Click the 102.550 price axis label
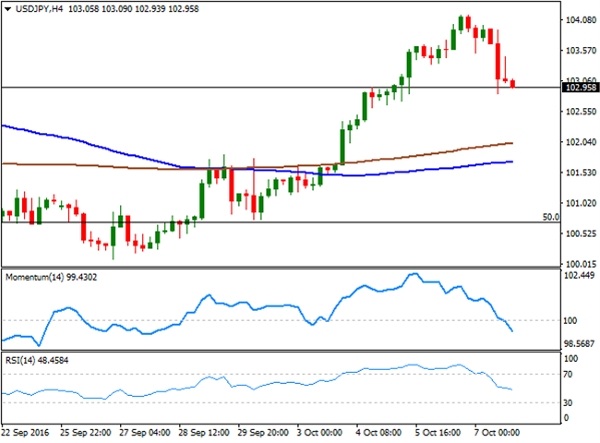600x443 pixels. [581, 112]
